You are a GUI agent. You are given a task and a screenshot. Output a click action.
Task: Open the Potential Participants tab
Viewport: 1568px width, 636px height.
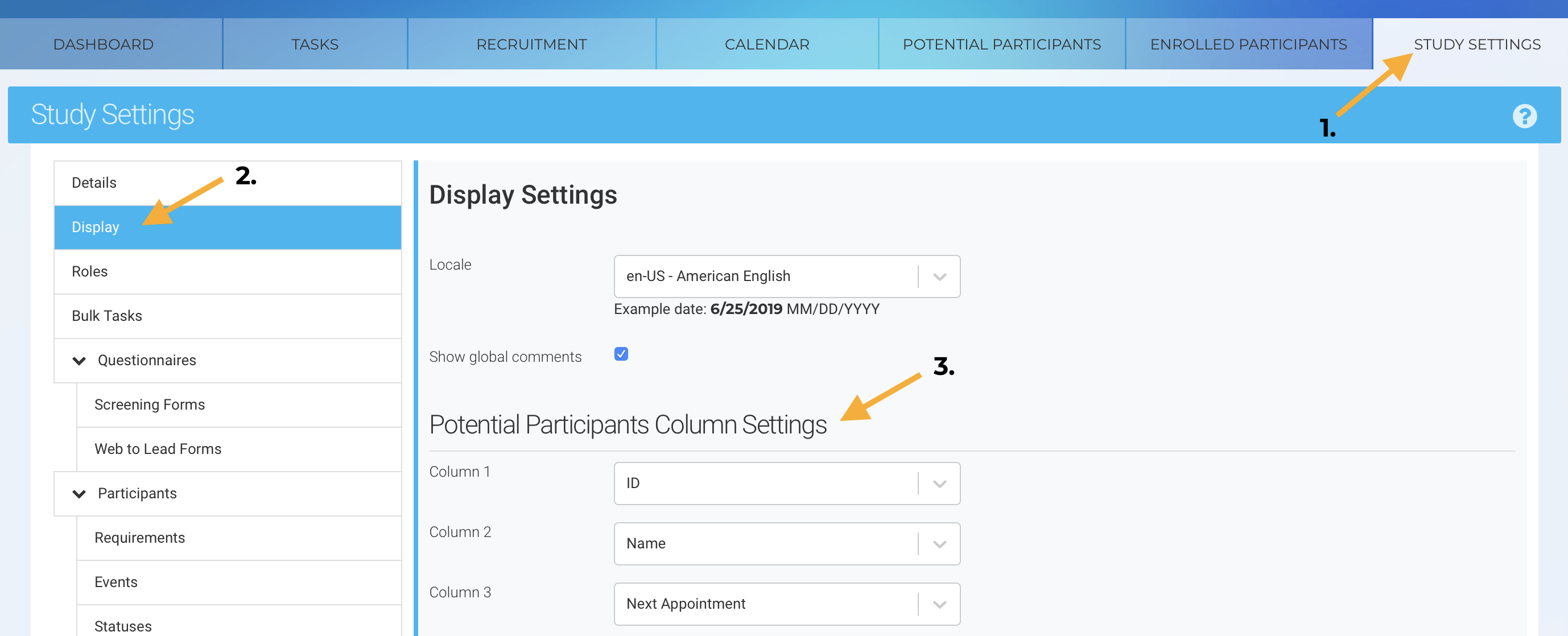[1001, 44]
